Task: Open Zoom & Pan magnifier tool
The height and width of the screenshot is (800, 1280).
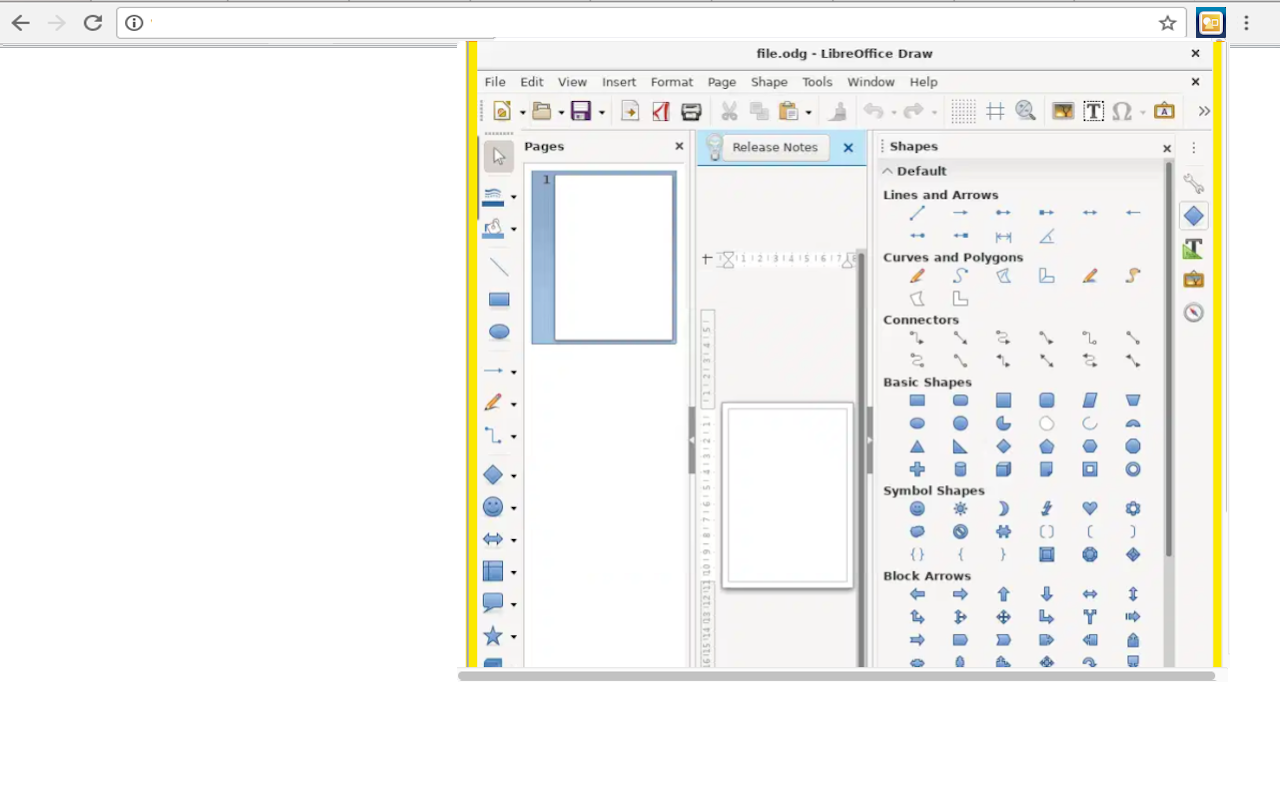Action: [1025, 111]
